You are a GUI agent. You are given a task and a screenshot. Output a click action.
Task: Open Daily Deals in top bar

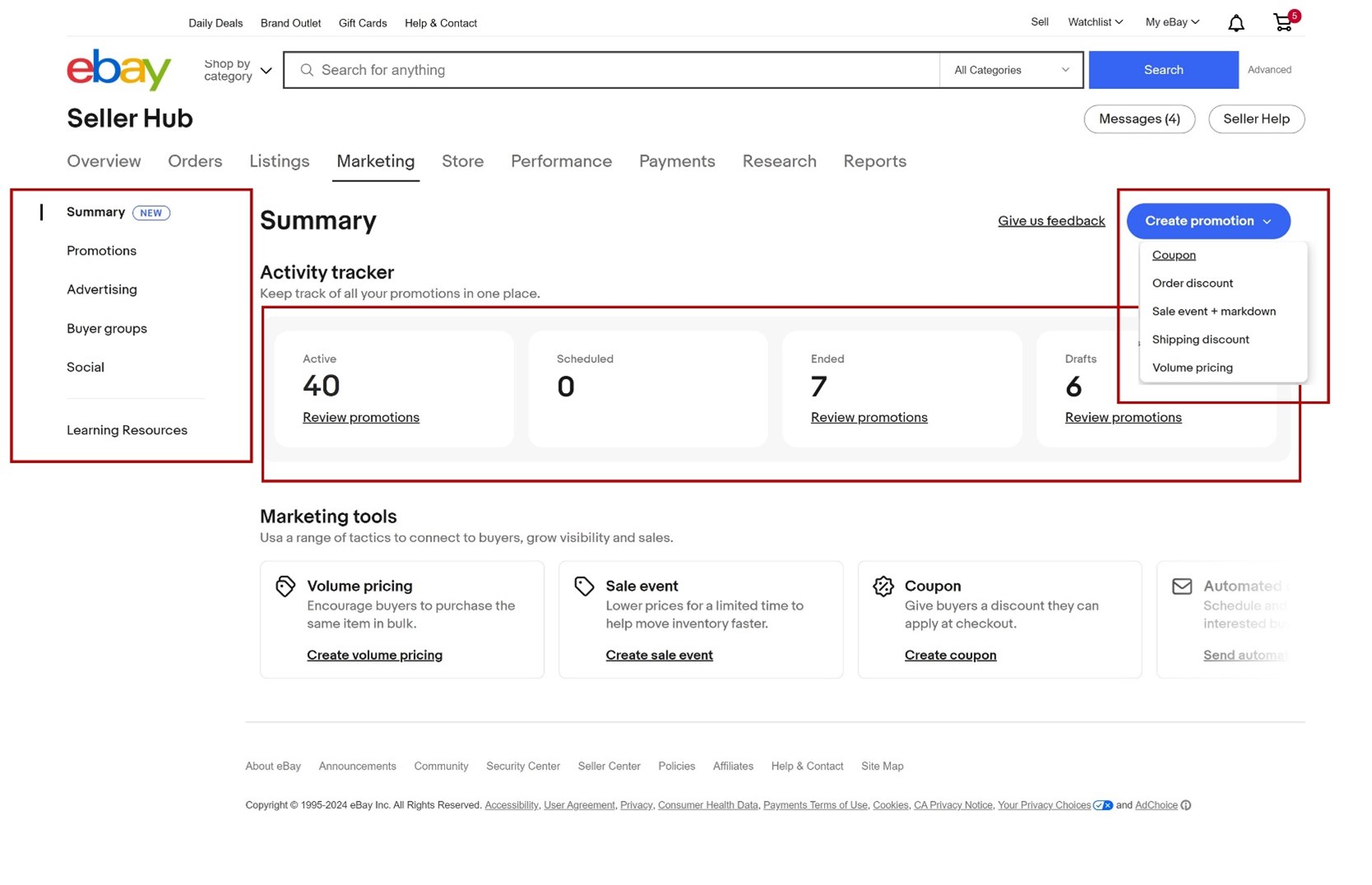click(x=216, y=23)
